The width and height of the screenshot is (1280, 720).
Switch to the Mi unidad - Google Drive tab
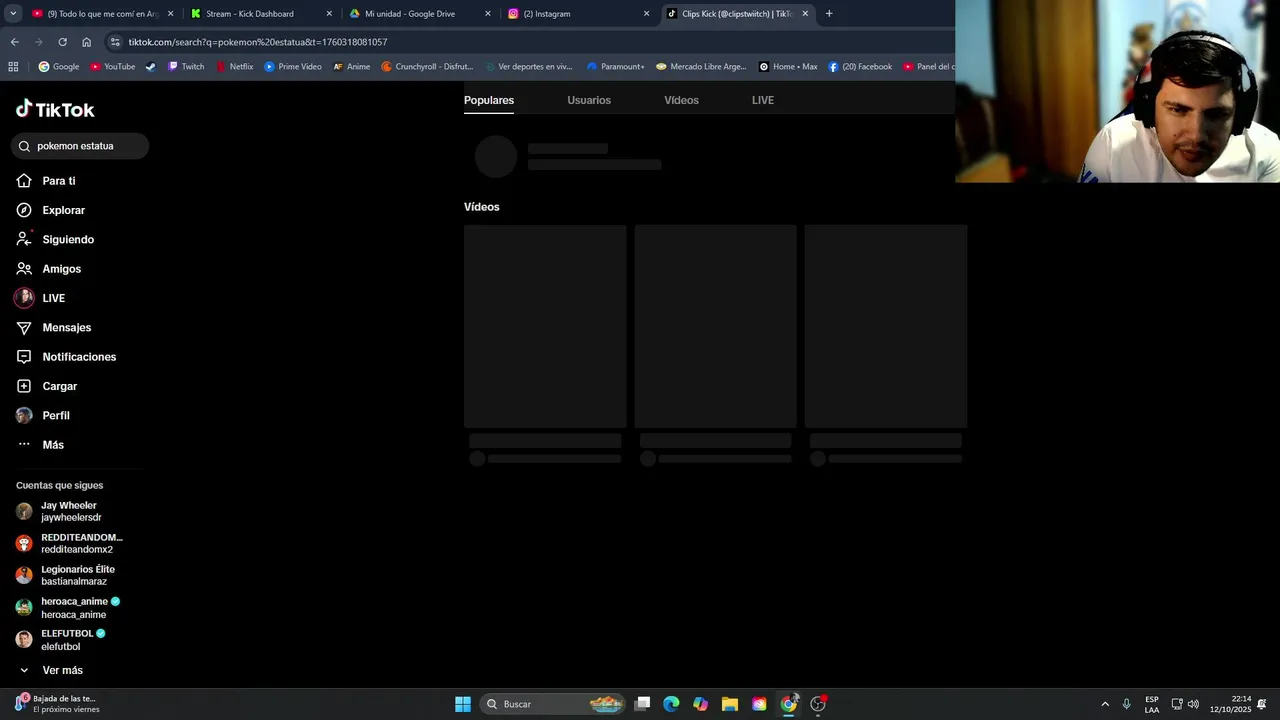[420, 14]
